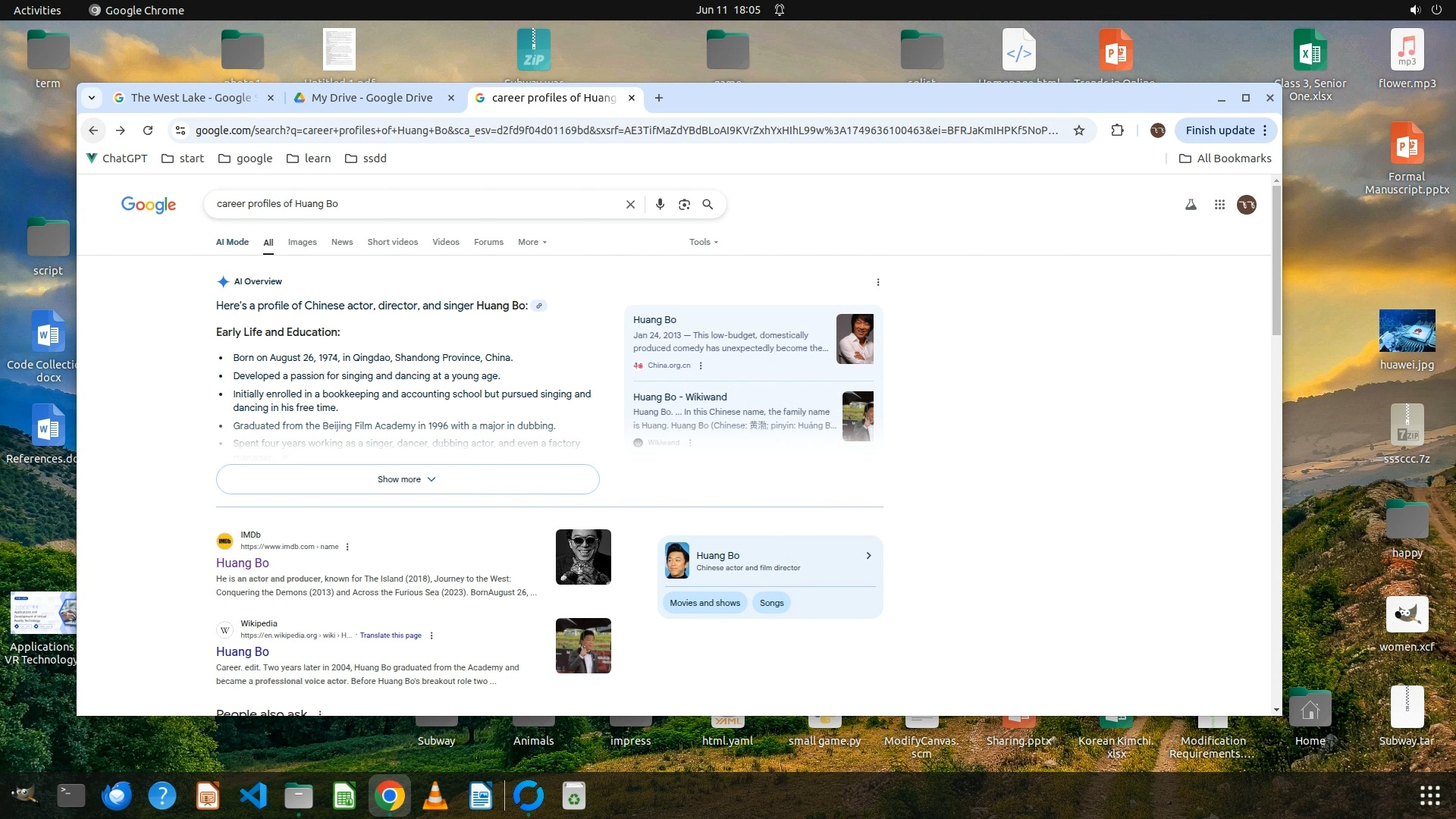Reload the page
1456x819 pixels.
[148, 130]
